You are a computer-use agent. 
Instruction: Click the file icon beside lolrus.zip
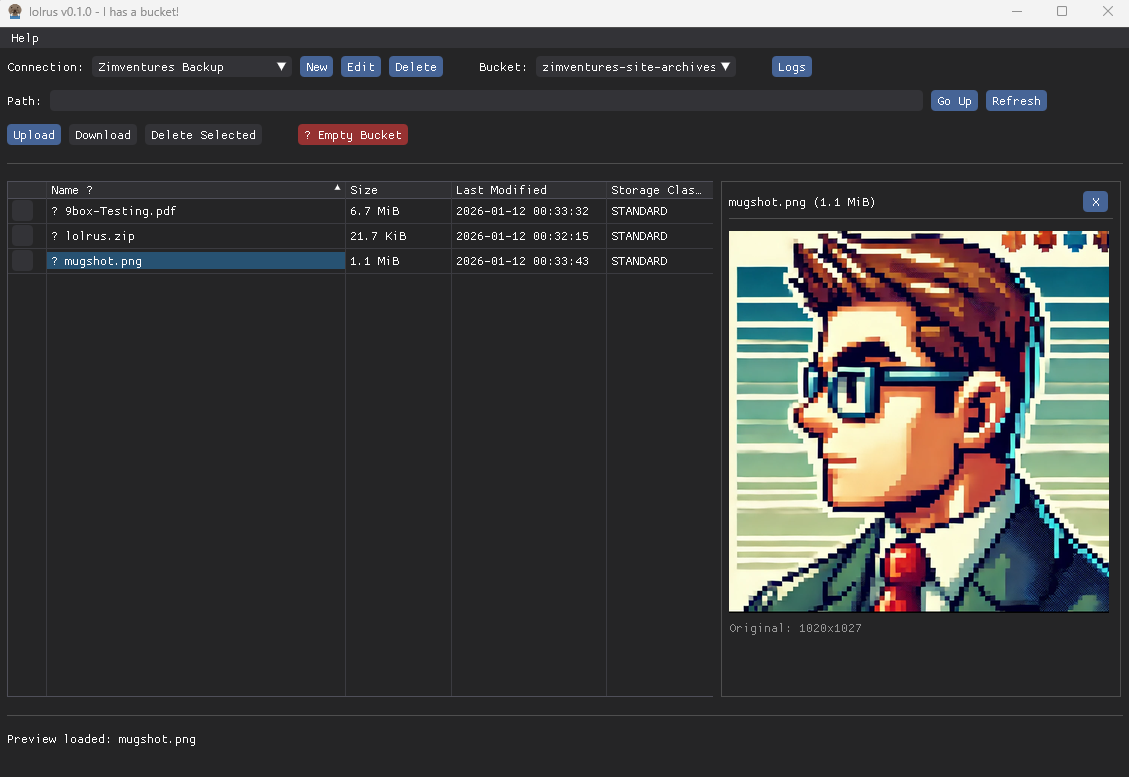(55, 236)
